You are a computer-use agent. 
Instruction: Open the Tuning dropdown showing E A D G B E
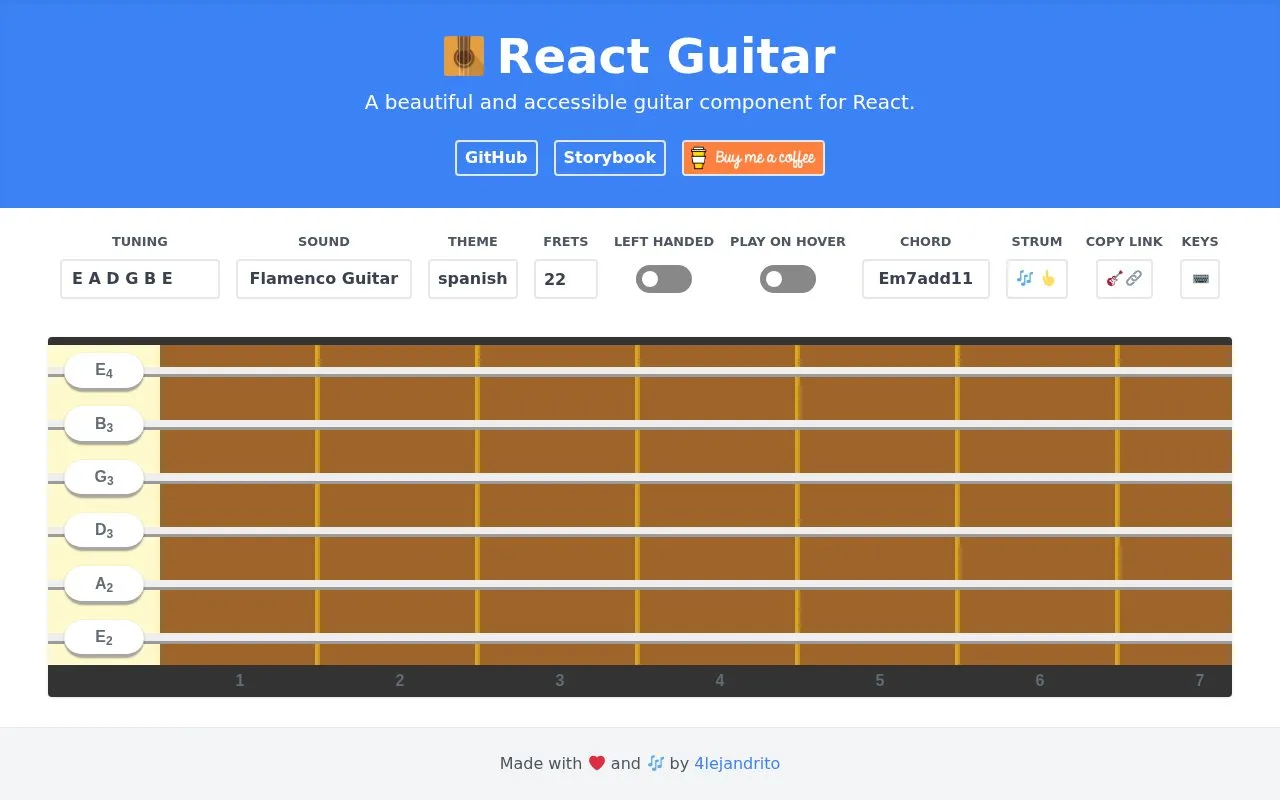point(140,279)
